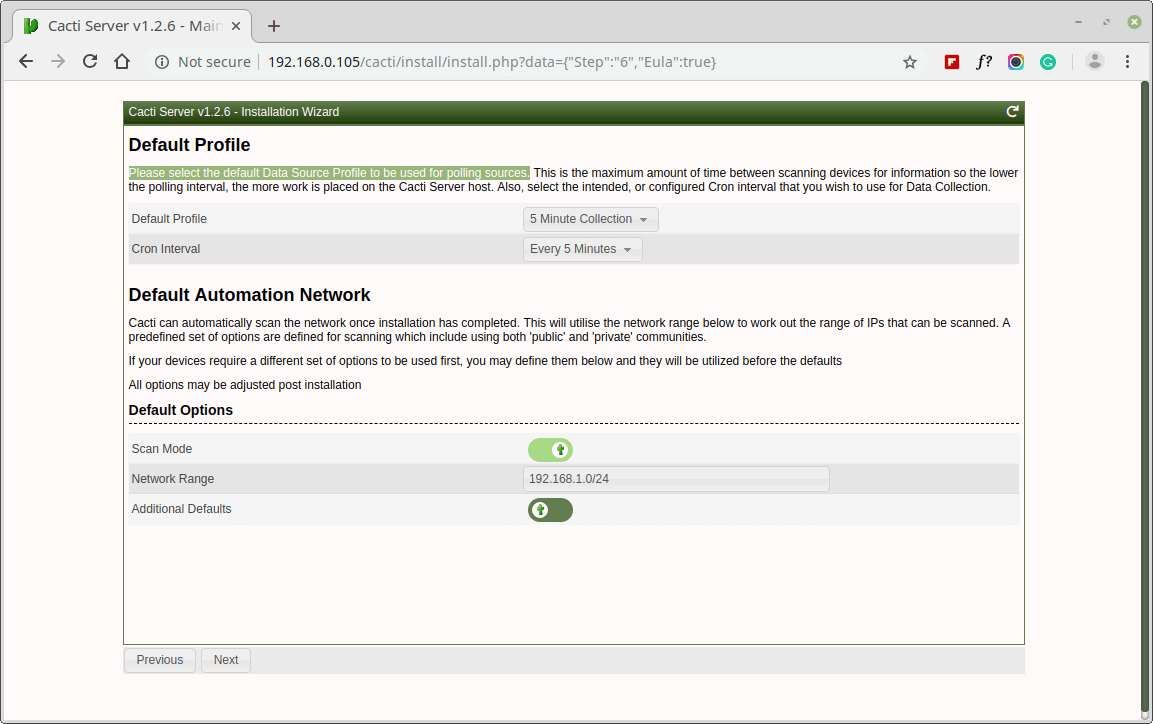
Task: Click the Network Range label
Action: 173,479
